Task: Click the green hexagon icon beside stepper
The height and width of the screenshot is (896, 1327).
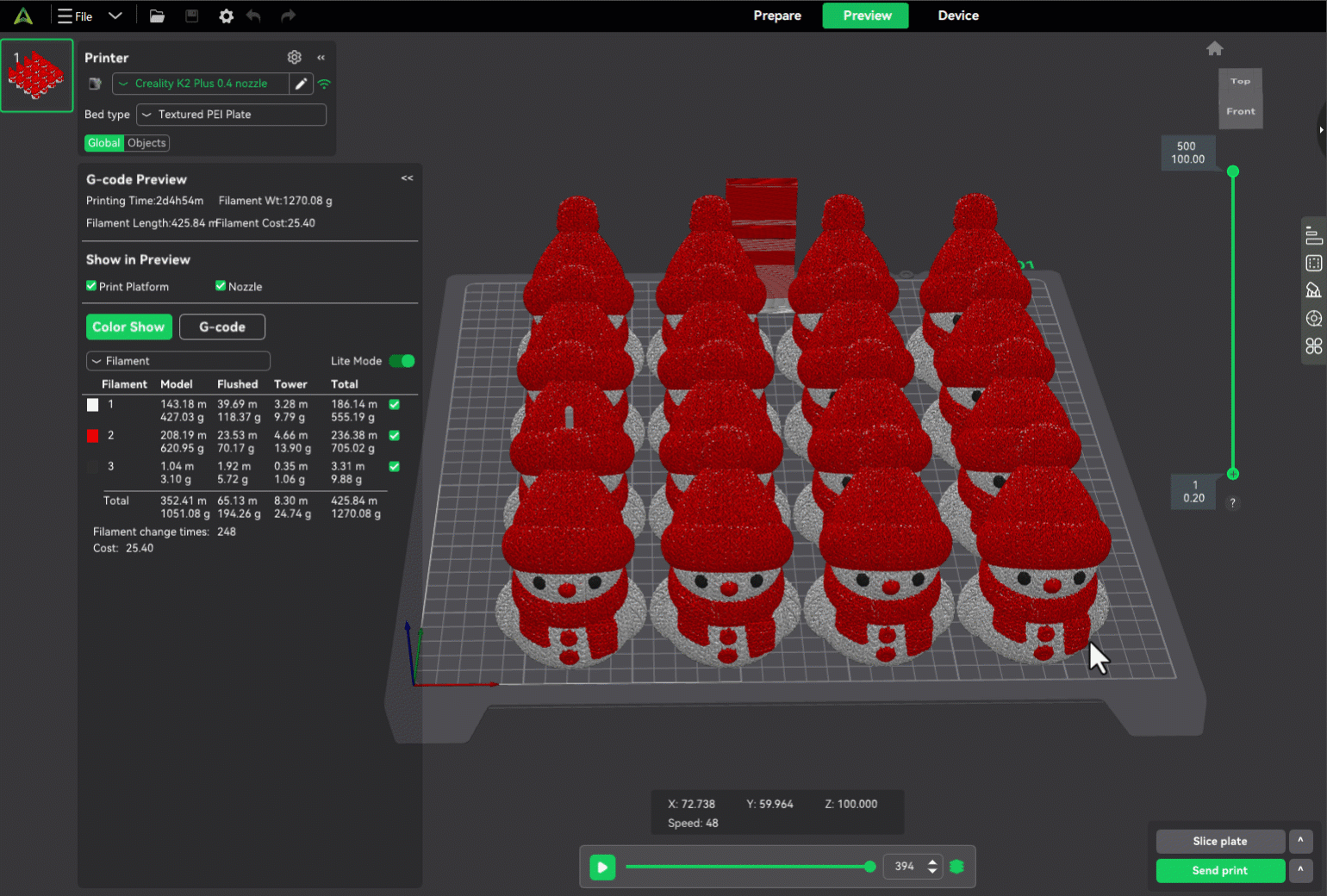Action: point(956,867)
